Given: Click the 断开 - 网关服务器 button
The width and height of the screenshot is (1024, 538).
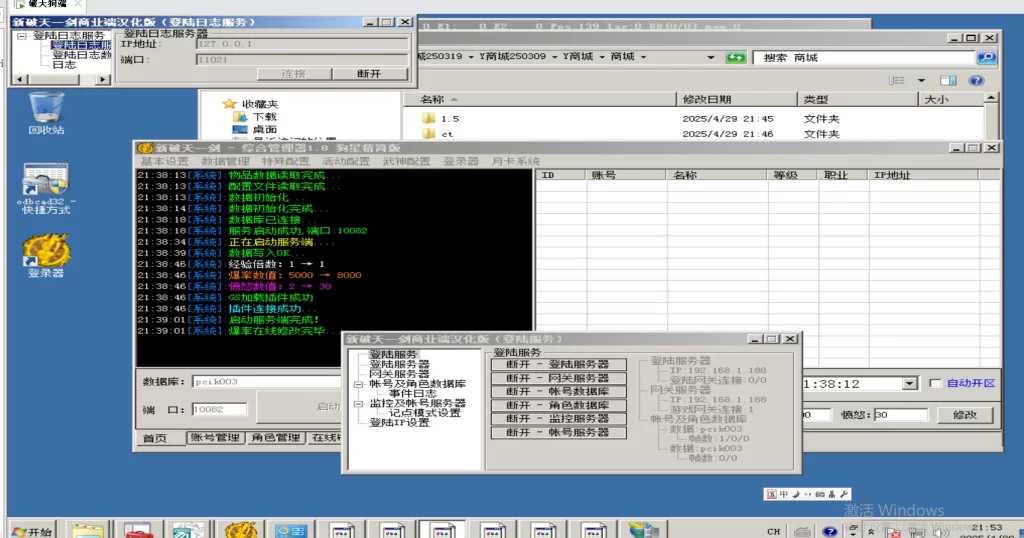Looking at the screenshot, I should tap(558, 378).
